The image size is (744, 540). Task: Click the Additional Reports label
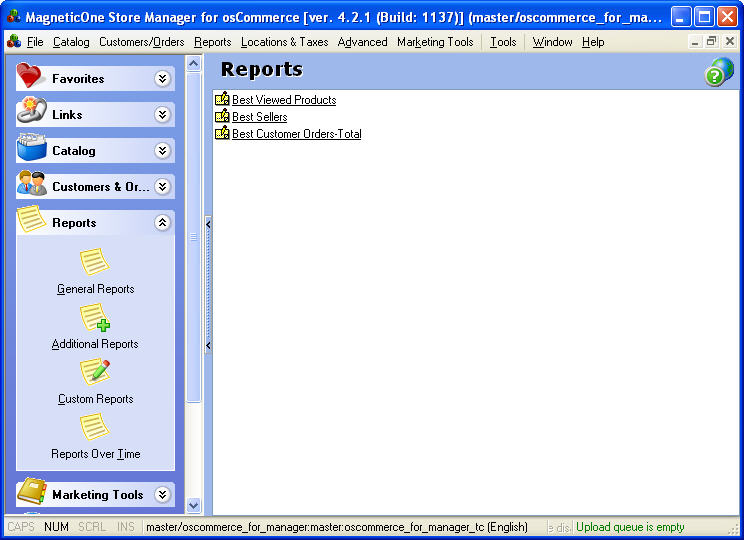pyautogui.click(x=95, y=344)
